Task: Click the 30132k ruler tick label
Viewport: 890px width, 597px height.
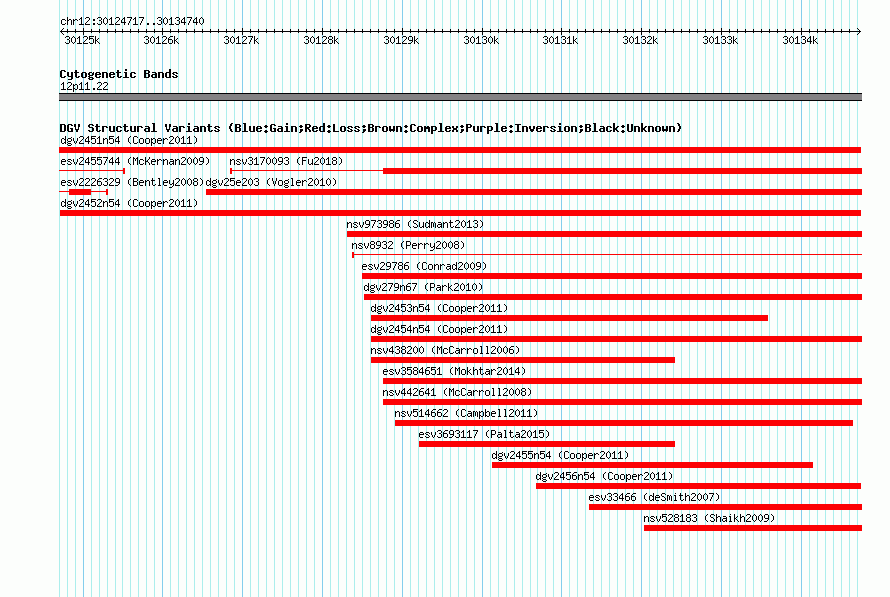Action: pos(640,40)
